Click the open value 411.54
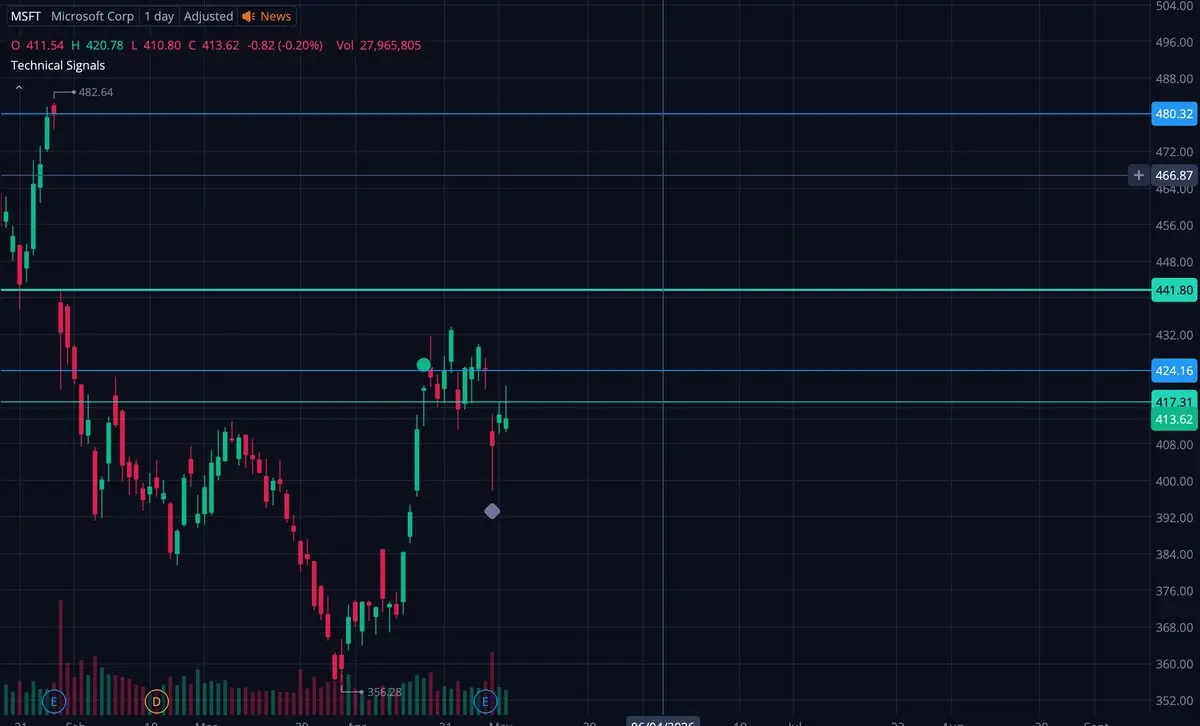The height and width of the screenshot is (726, 1200). click(x=44, y=45)
